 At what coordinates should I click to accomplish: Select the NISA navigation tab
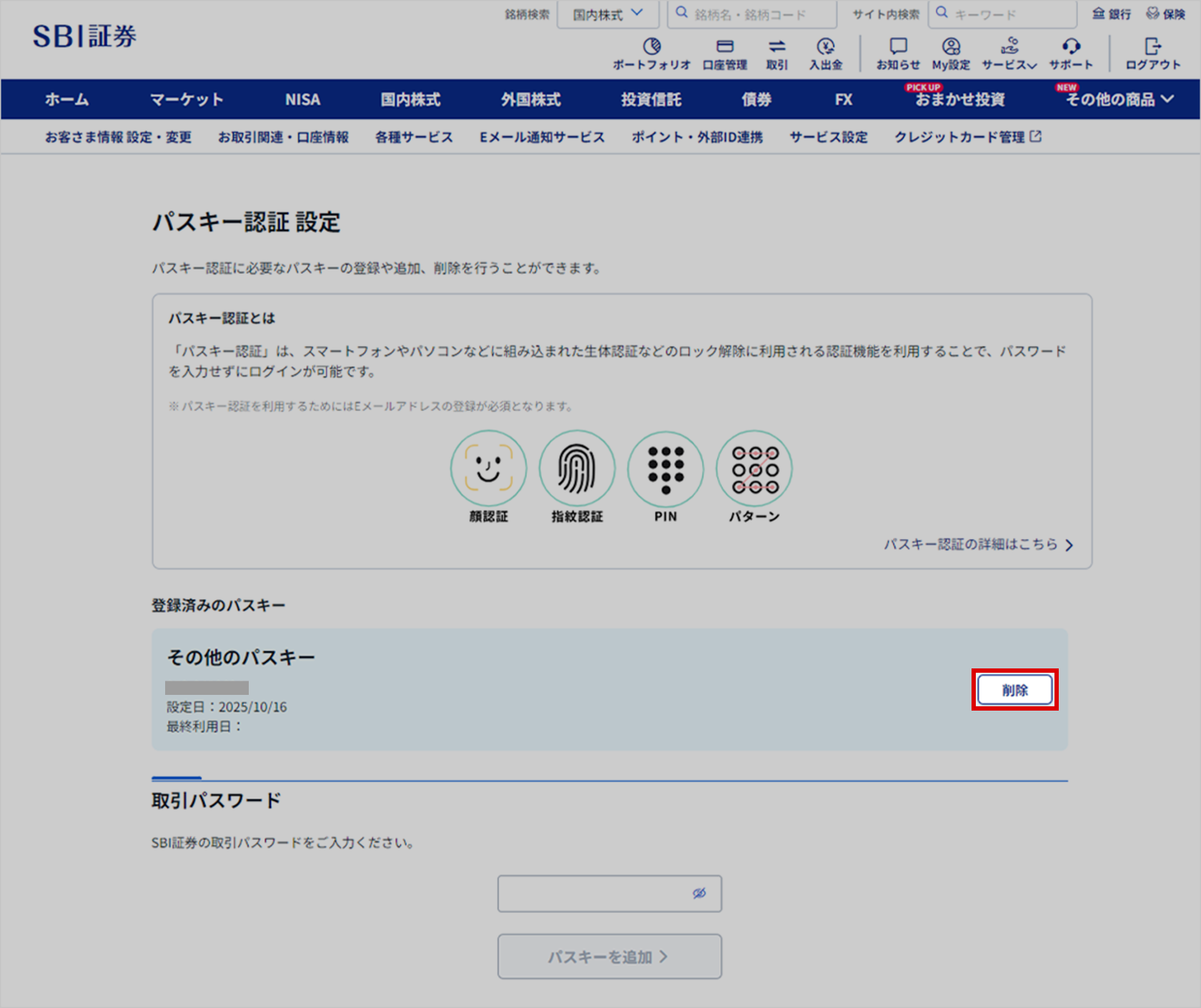tap(302, 99)
